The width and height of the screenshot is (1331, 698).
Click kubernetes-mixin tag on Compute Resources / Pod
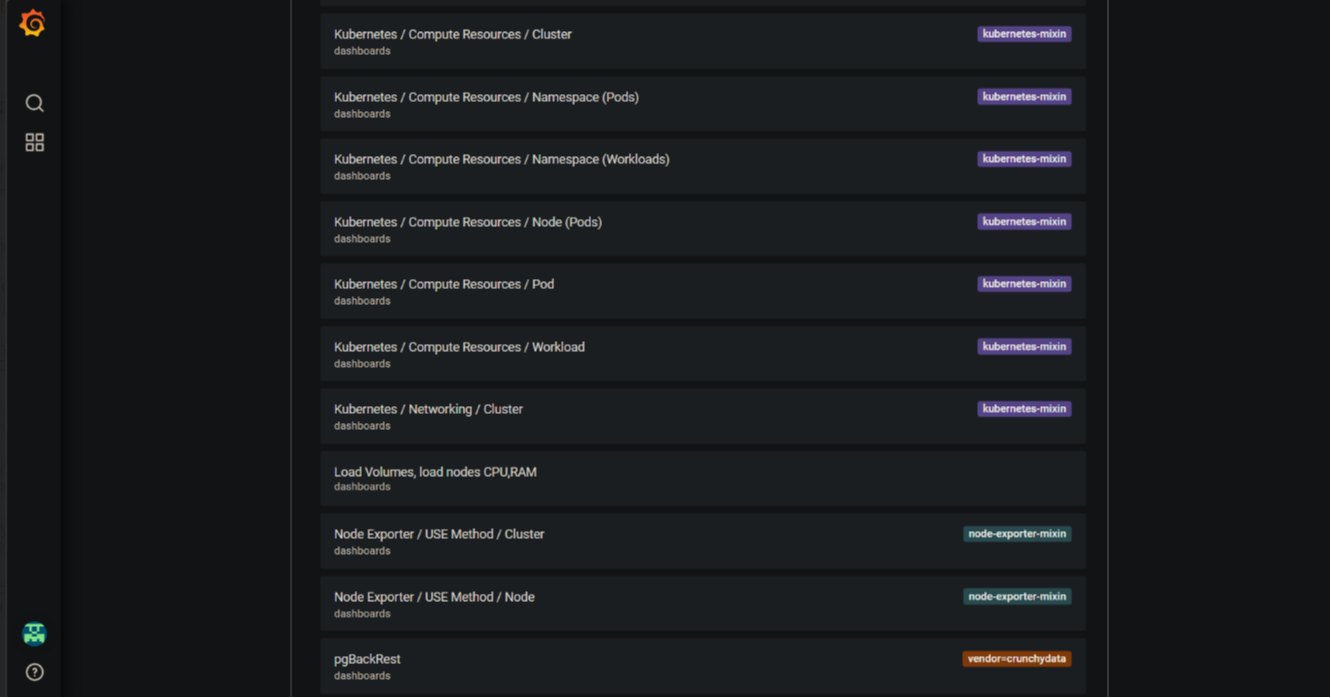(x=1023, y=284)
